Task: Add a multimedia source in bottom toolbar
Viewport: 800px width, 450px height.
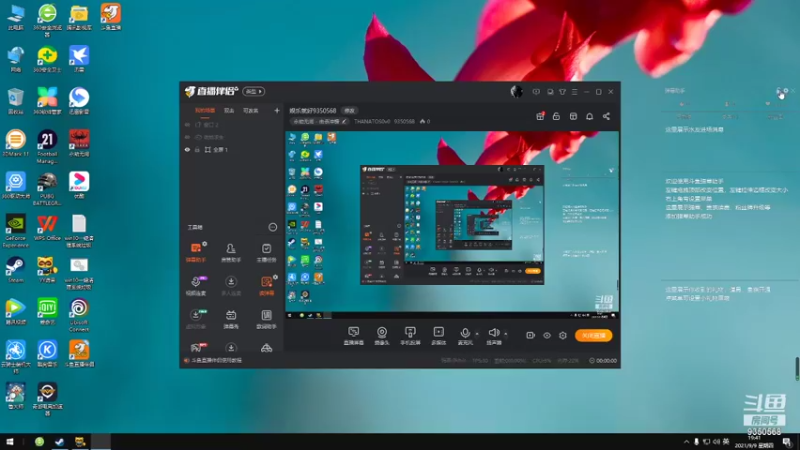Action: [438, 336]
